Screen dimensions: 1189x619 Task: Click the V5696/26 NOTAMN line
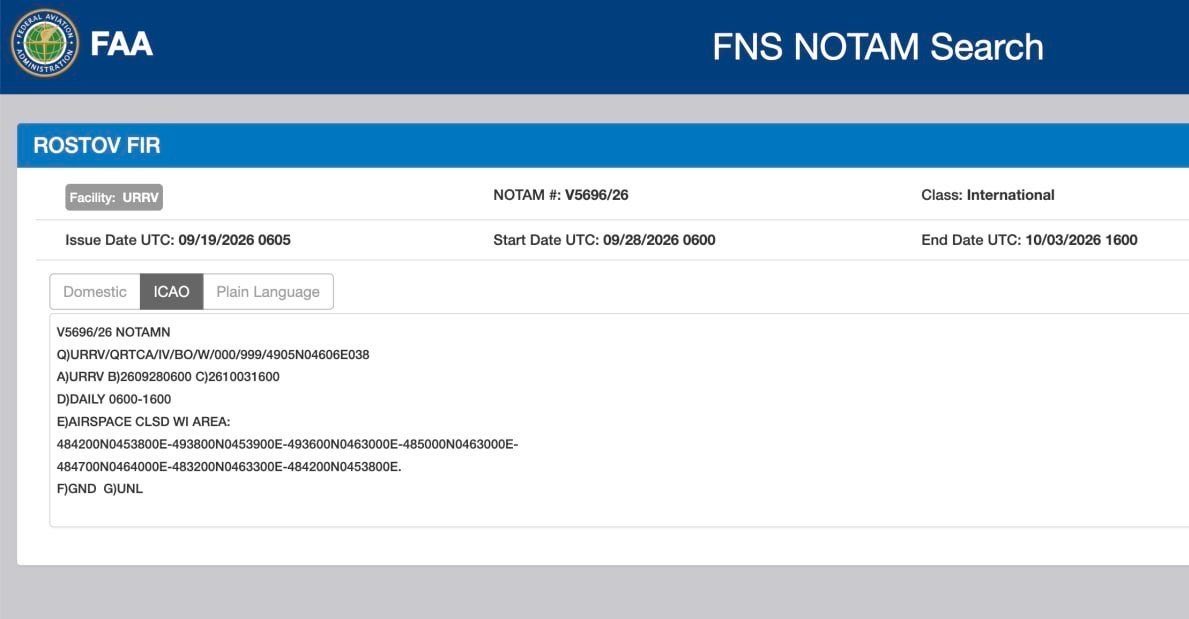point(114,332)
